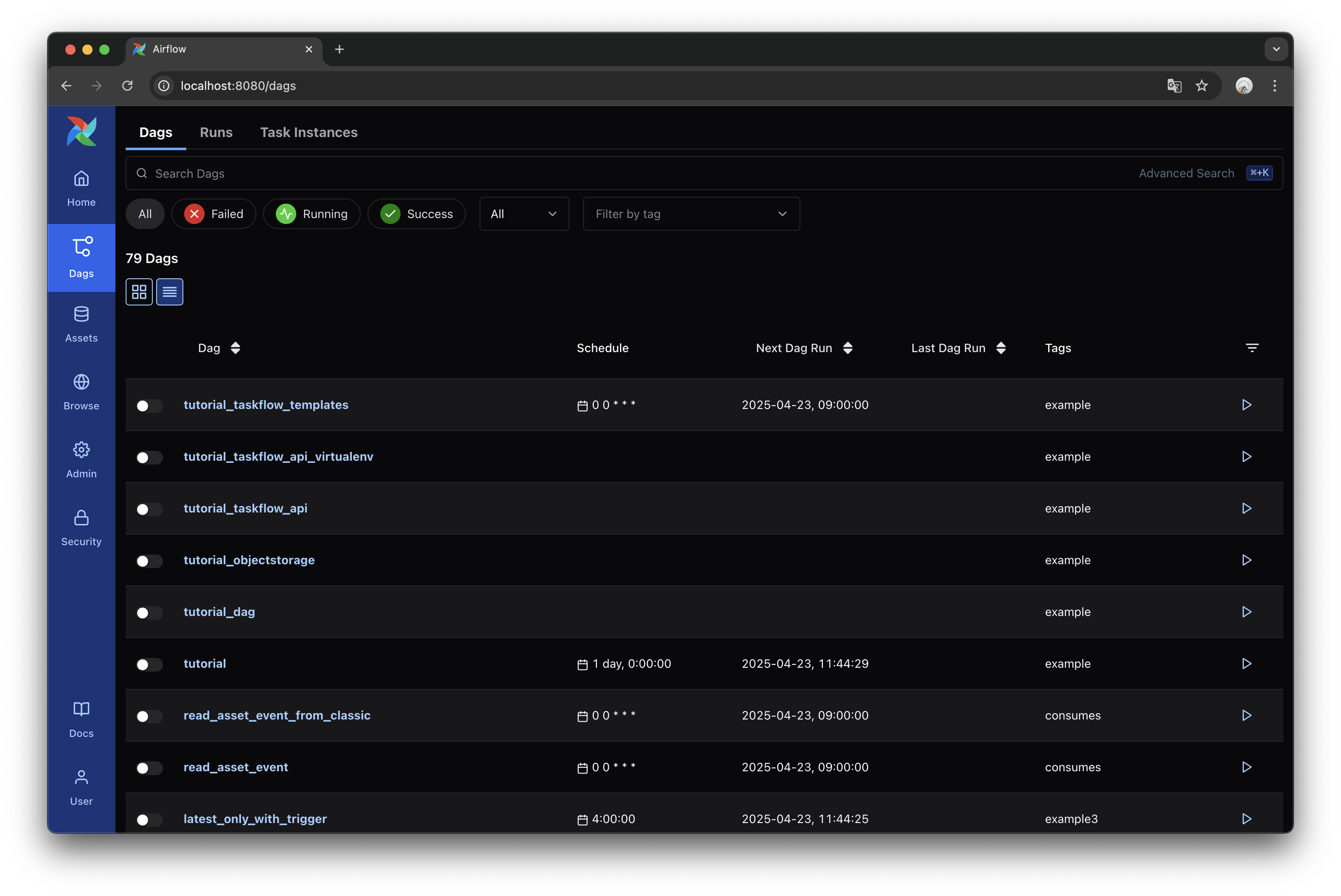Unpause the tutorial_taskflow_api dag

point(149,509)
